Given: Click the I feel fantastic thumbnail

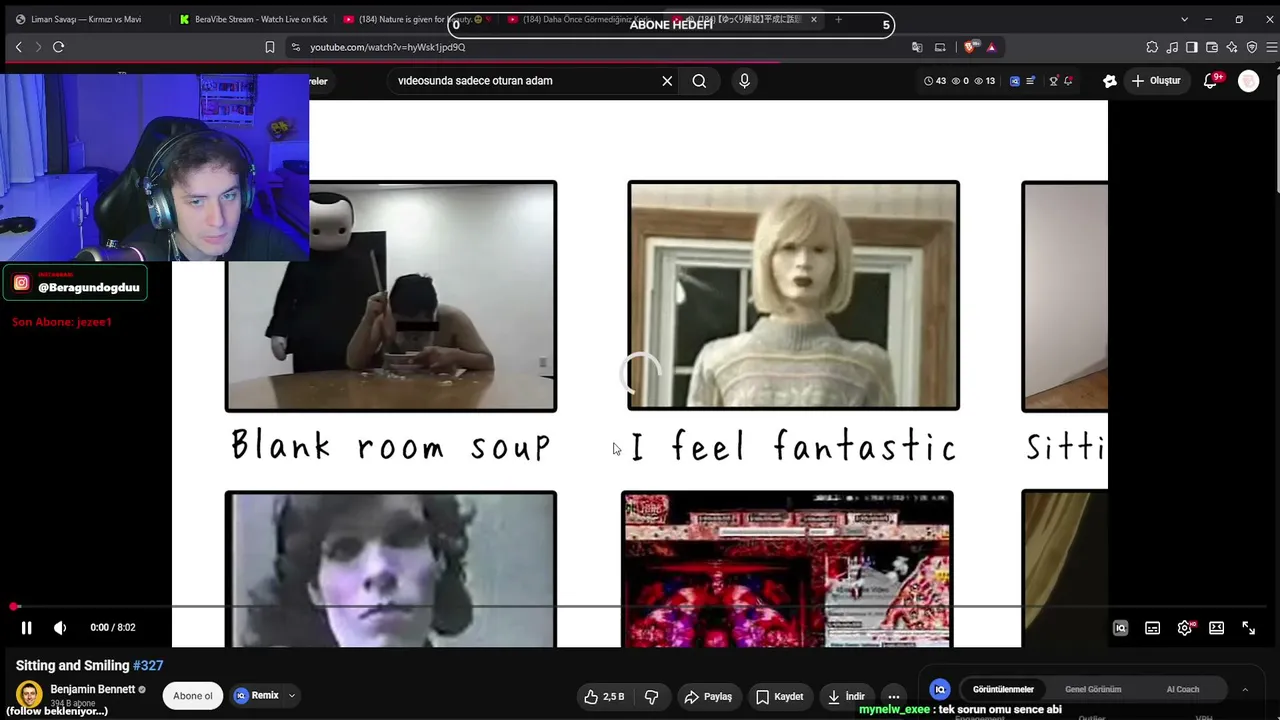Looking at the screenshot, I should pos(793,296).
